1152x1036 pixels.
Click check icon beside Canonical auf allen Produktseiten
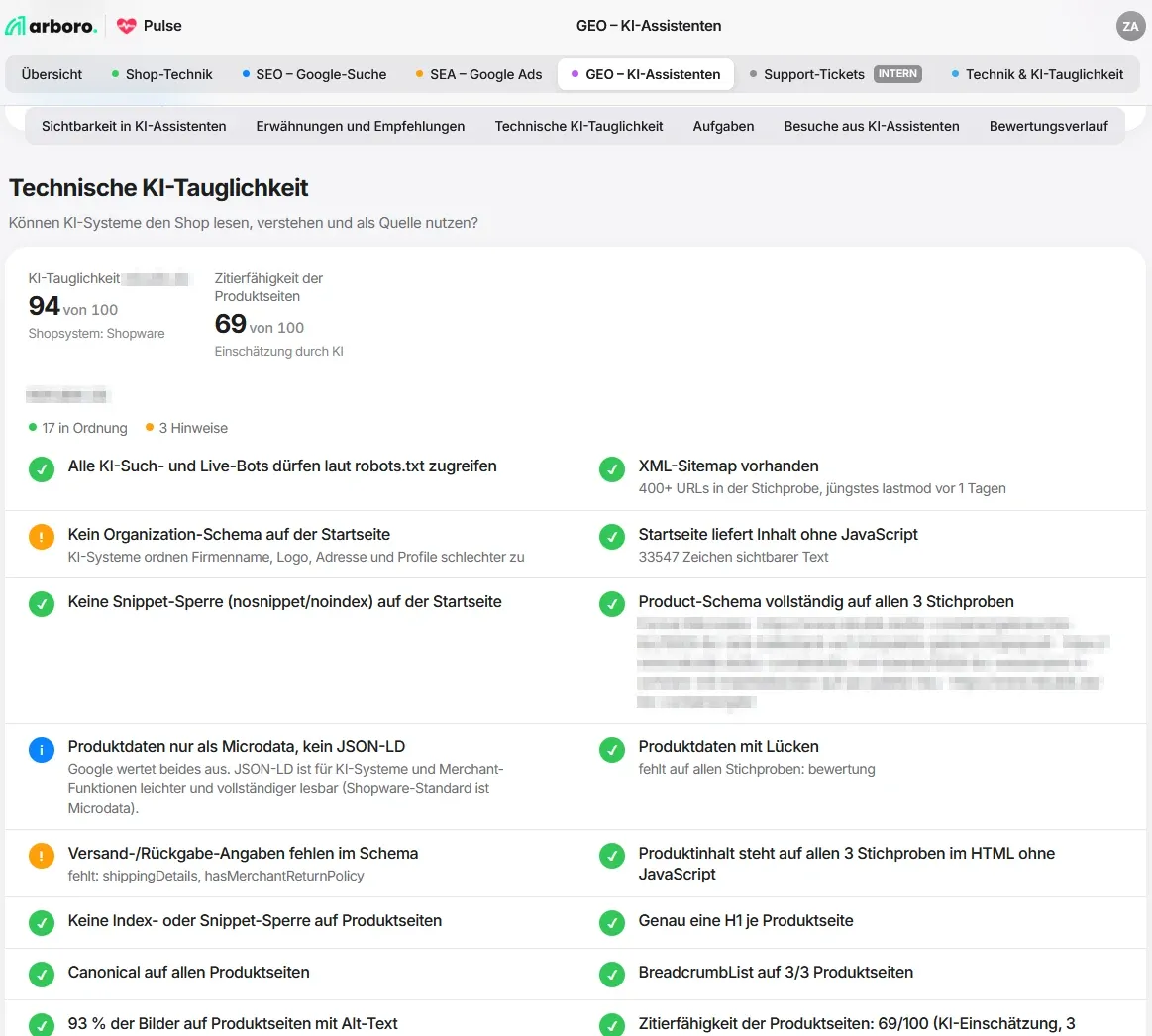tap(42, 975)
